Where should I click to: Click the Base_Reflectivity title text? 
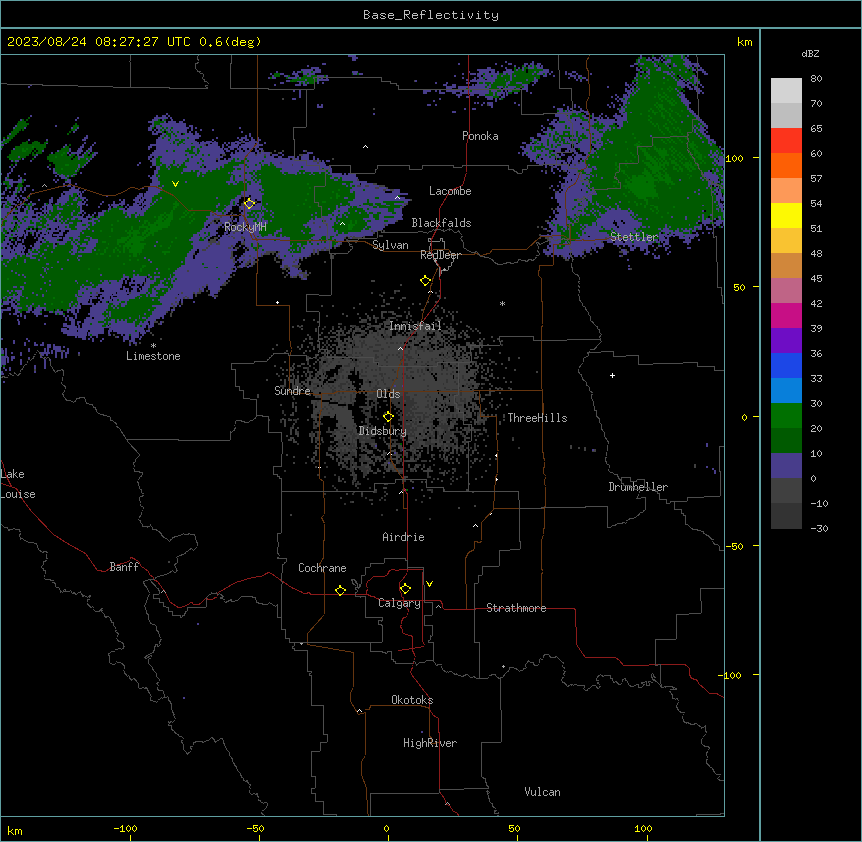(431, 15)
